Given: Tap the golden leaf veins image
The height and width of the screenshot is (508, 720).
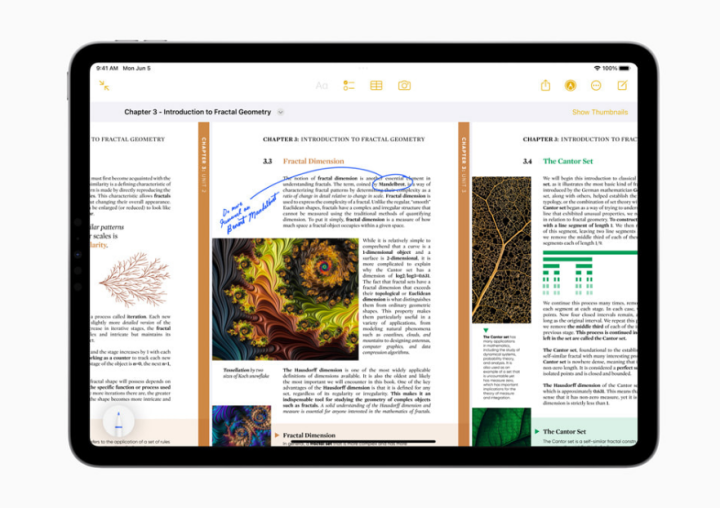Looking at the screenshot, I should [501, 250].
